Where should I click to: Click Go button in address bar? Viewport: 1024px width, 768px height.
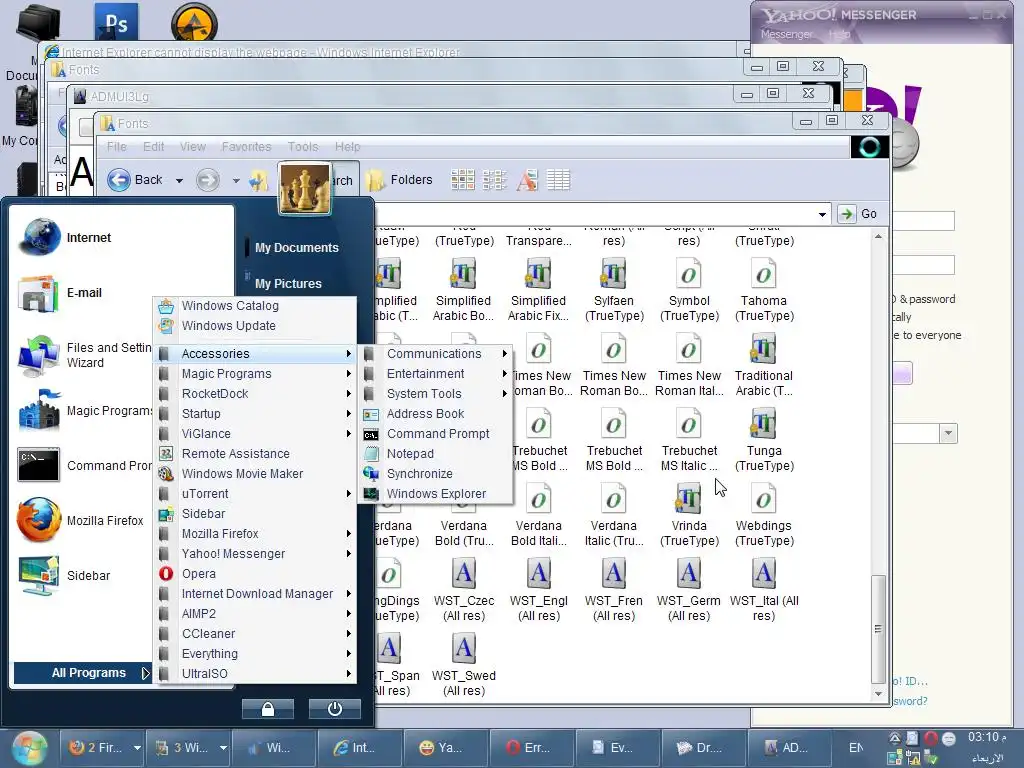click(x=858, y=214)
